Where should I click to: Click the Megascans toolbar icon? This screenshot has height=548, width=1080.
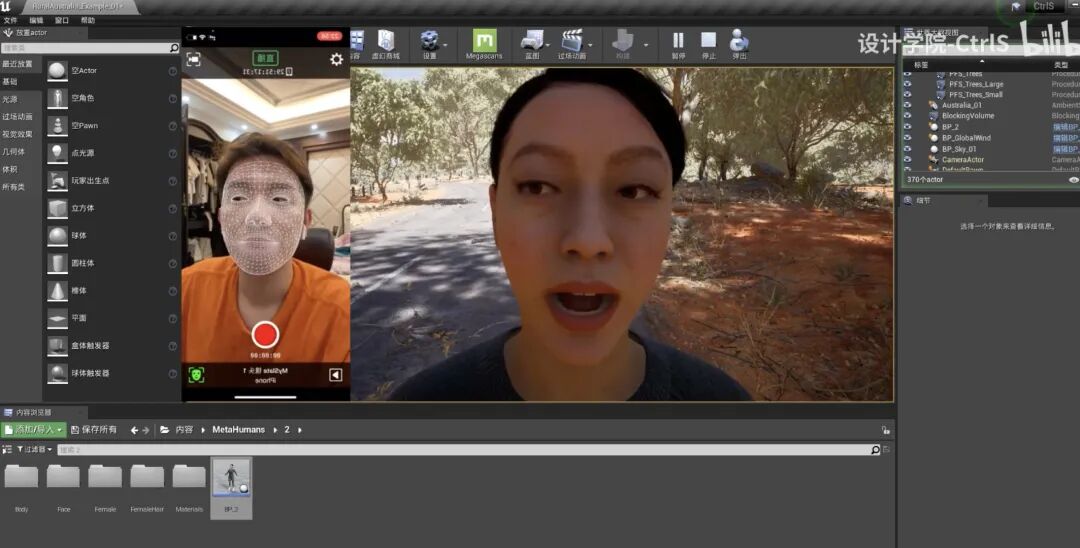[x=484, y=43]
